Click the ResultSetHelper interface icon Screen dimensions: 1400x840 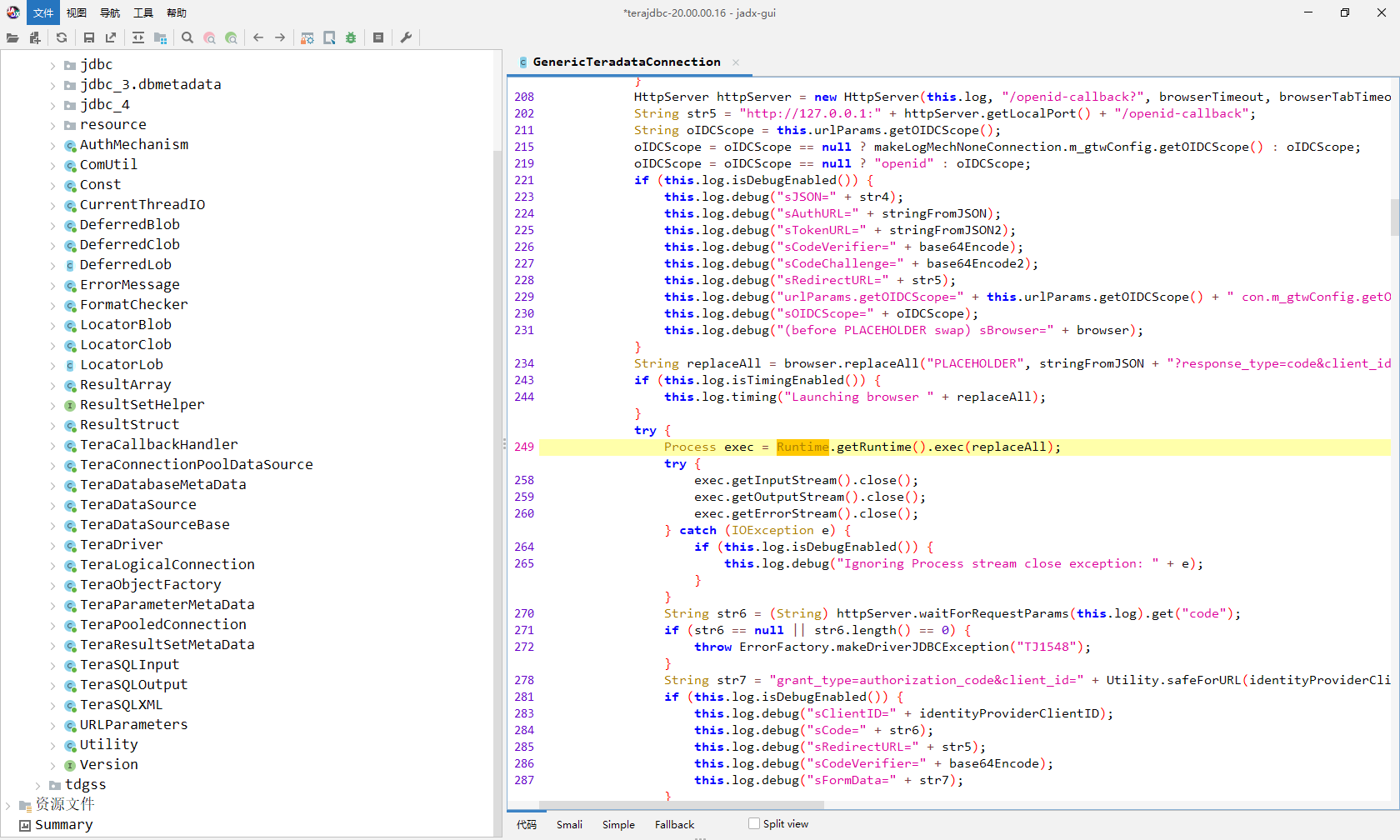tap(70, 405)
